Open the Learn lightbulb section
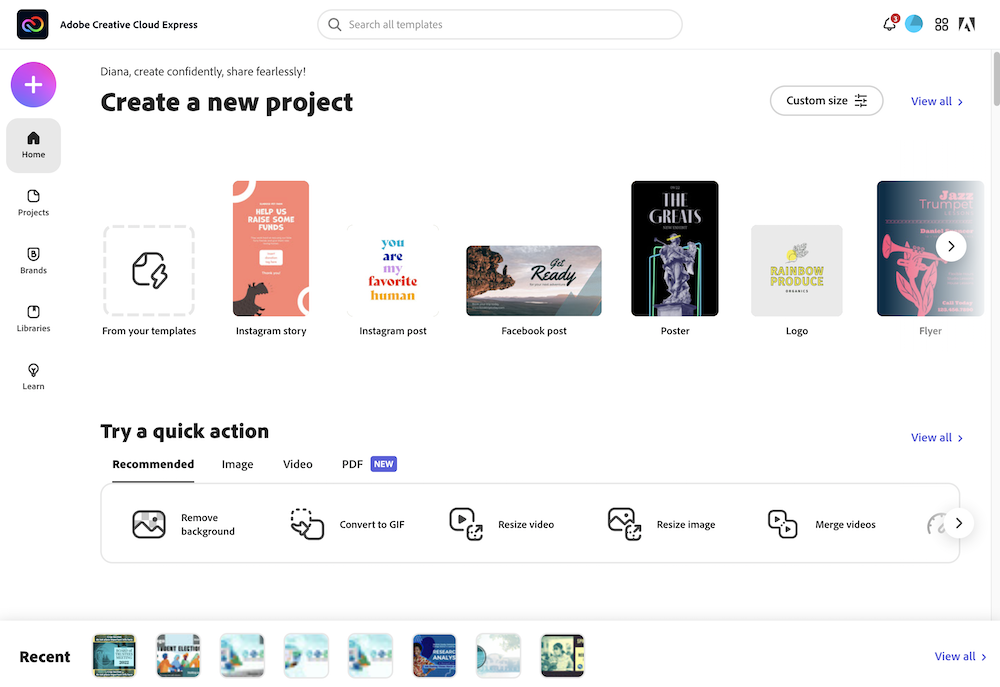 click(x=33, y=376)
